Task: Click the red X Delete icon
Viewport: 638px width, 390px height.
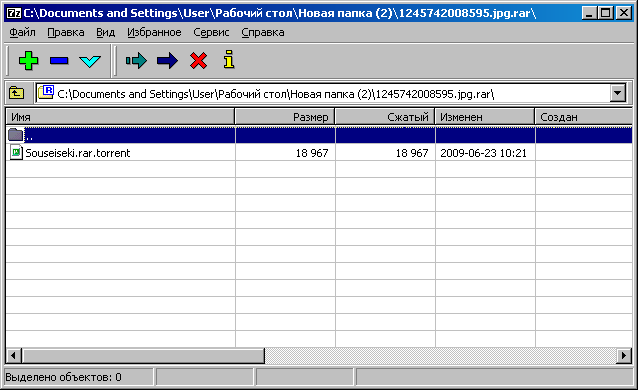Action: (198, 61)
